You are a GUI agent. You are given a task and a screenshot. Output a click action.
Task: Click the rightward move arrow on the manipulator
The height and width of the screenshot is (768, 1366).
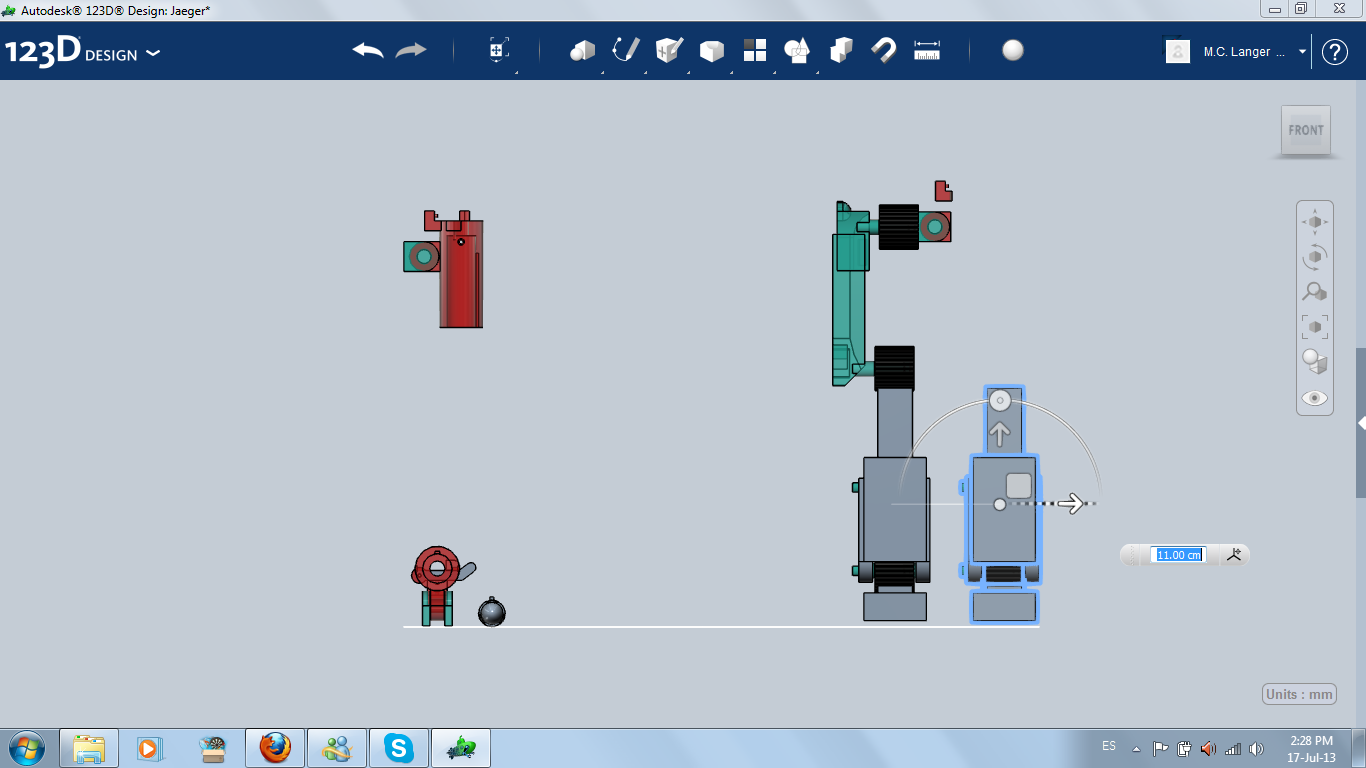click(1071, 504)
